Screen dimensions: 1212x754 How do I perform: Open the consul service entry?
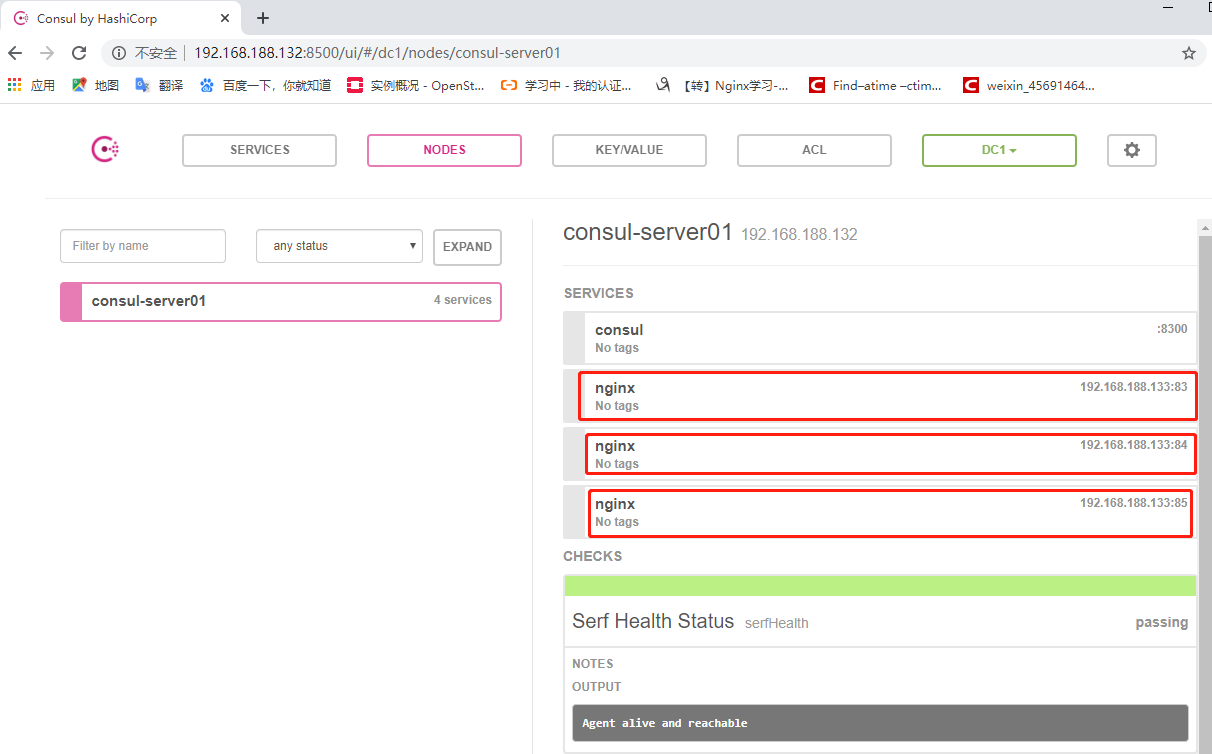[879, 338]
